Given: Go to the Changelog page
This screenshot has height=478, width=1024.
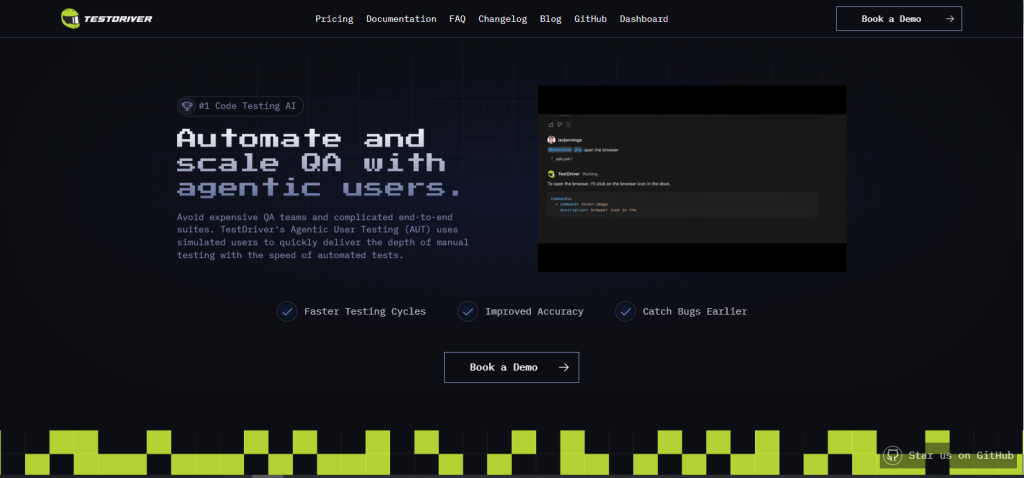Looking at the screenshot, I should pyautogui.click(x=502, y=19).
